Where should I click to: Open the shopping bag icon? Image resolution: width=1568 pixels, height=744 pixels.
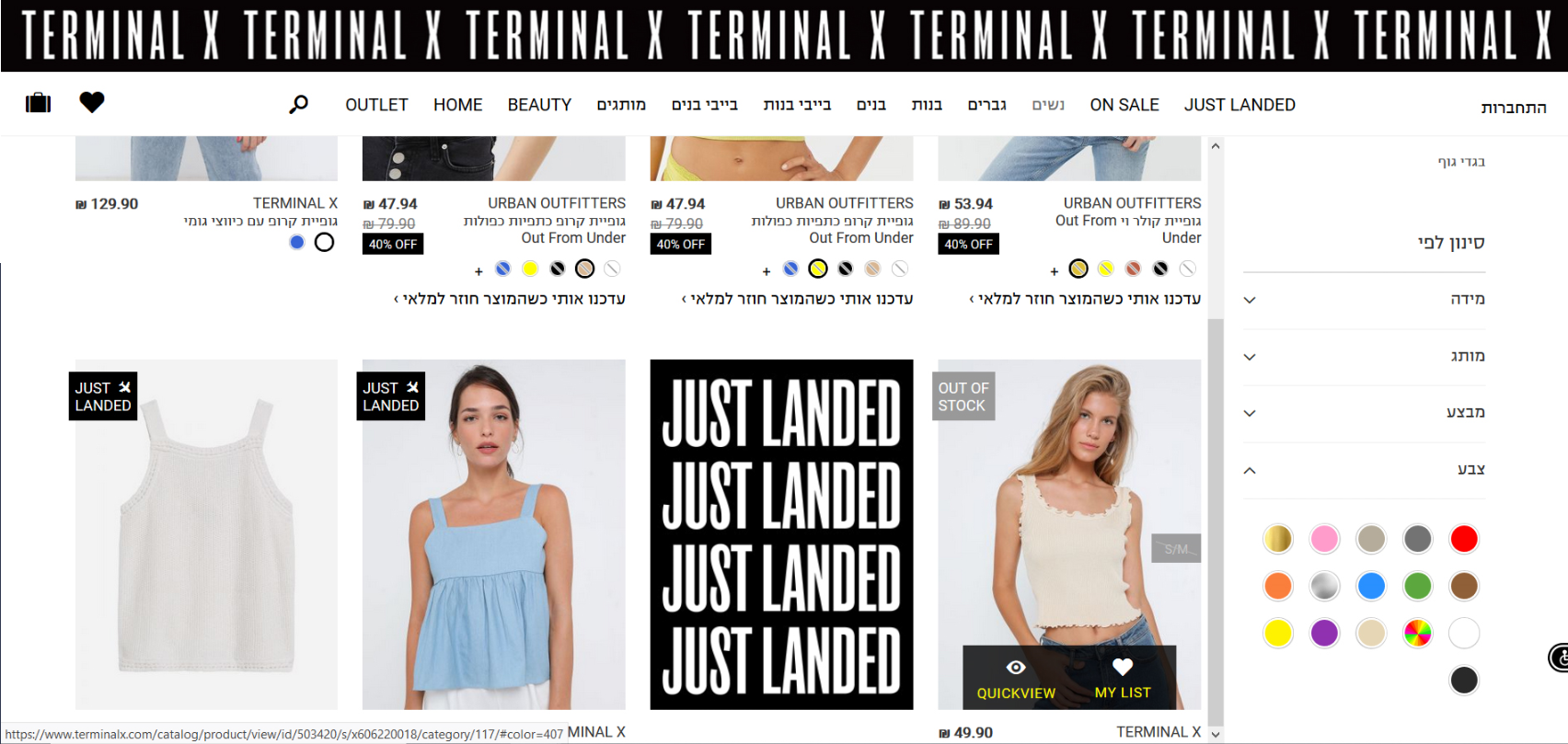tap(38, 102)
